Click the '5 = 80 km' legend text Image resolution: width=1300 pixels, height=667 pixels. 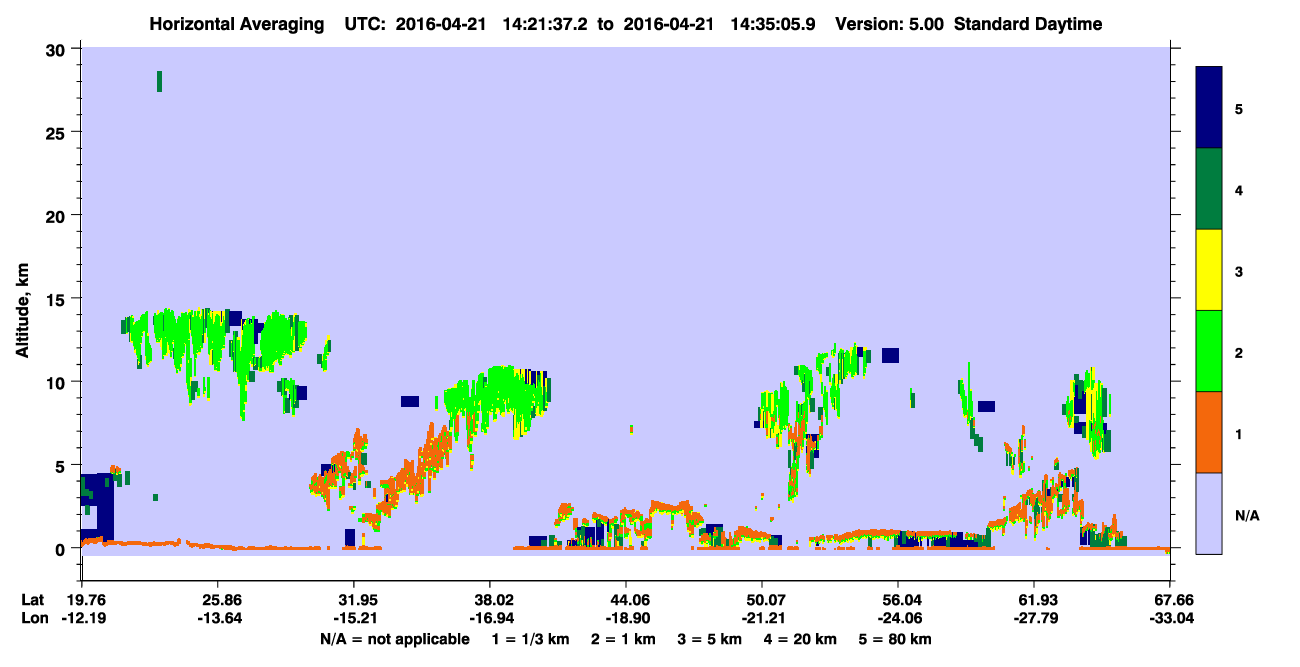[895, 639]
